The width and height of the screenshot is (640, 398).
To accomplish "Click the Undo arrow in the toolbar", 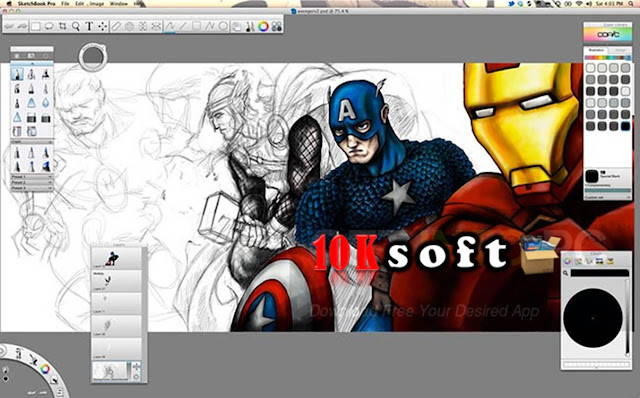I will point(9,27).
